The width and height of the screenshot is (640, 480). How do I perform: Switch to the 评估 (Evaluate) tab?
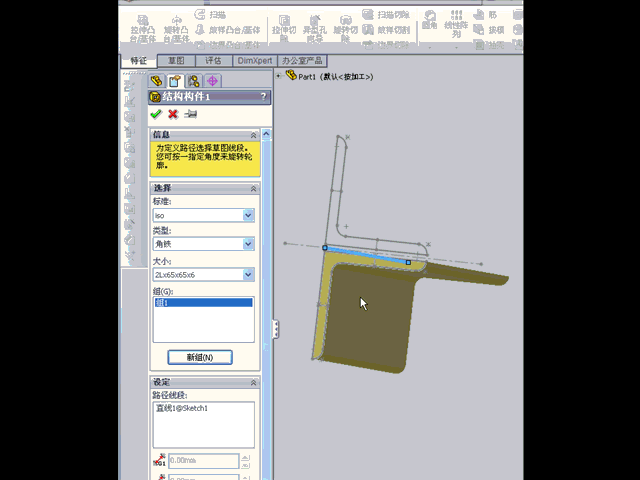(213, 61)
